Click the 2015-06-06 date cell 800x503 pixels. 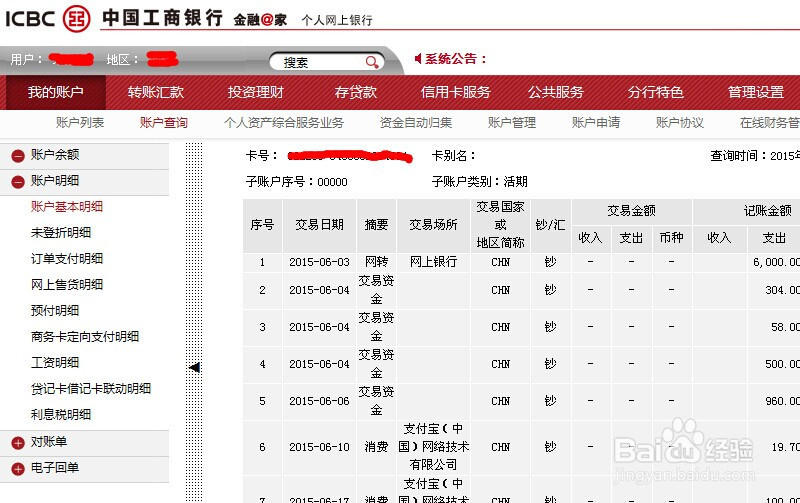pos(319,401)
